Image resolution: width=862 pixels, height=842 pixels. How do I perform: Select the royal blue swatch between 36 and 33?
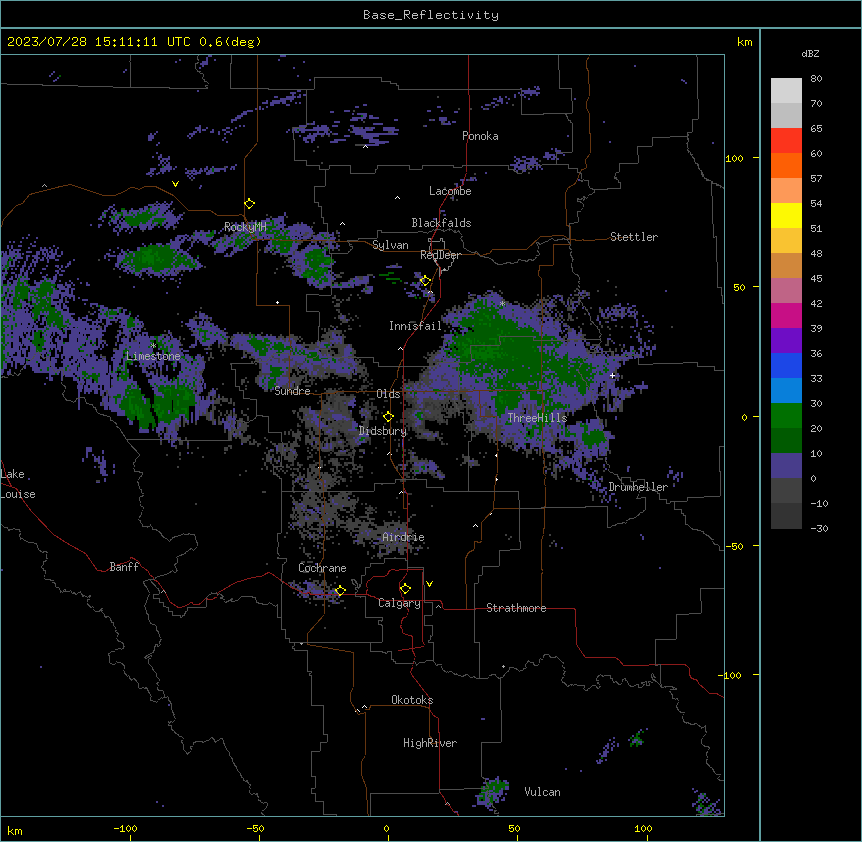click(786, 365)
